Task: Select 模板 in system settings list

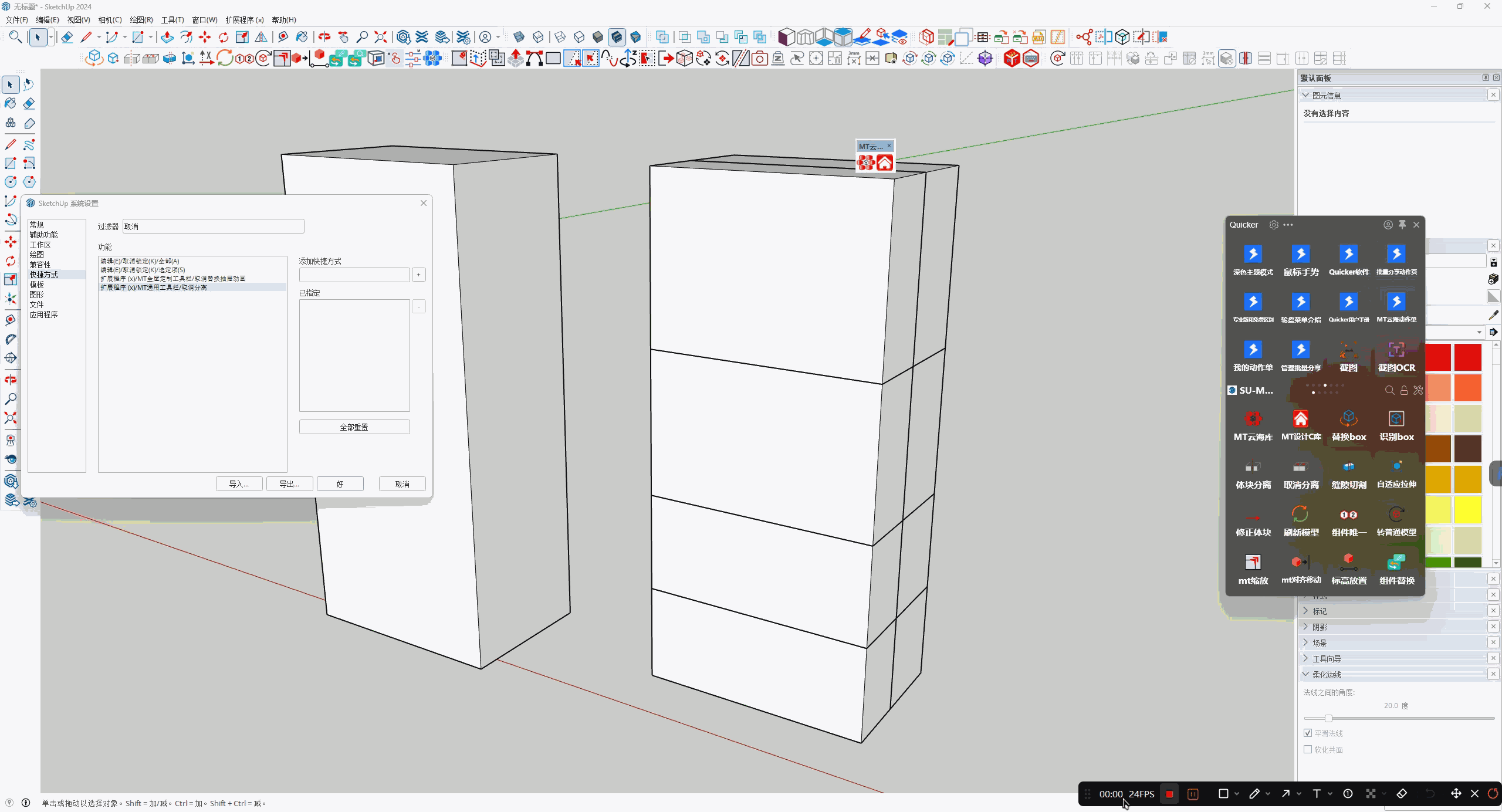Action: click(36, 285)
